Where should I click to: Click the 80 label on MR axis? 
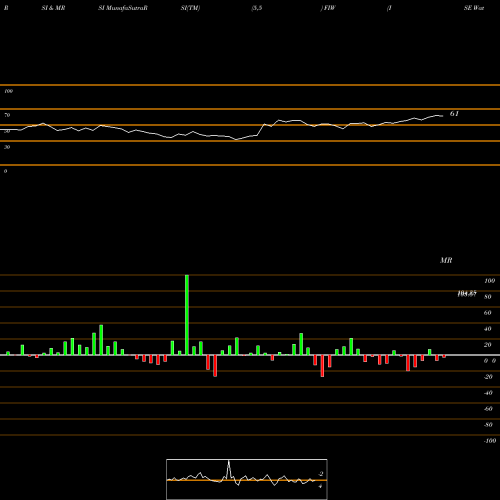488,297
